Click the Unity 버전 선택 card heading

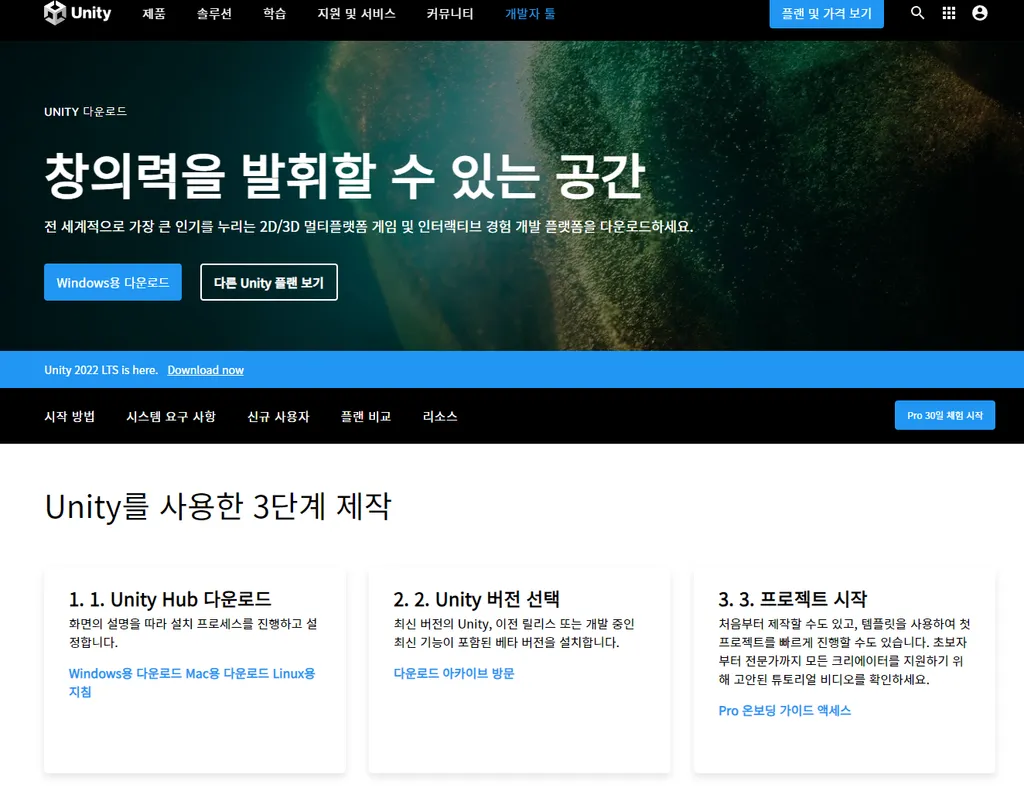coord(476,599)
